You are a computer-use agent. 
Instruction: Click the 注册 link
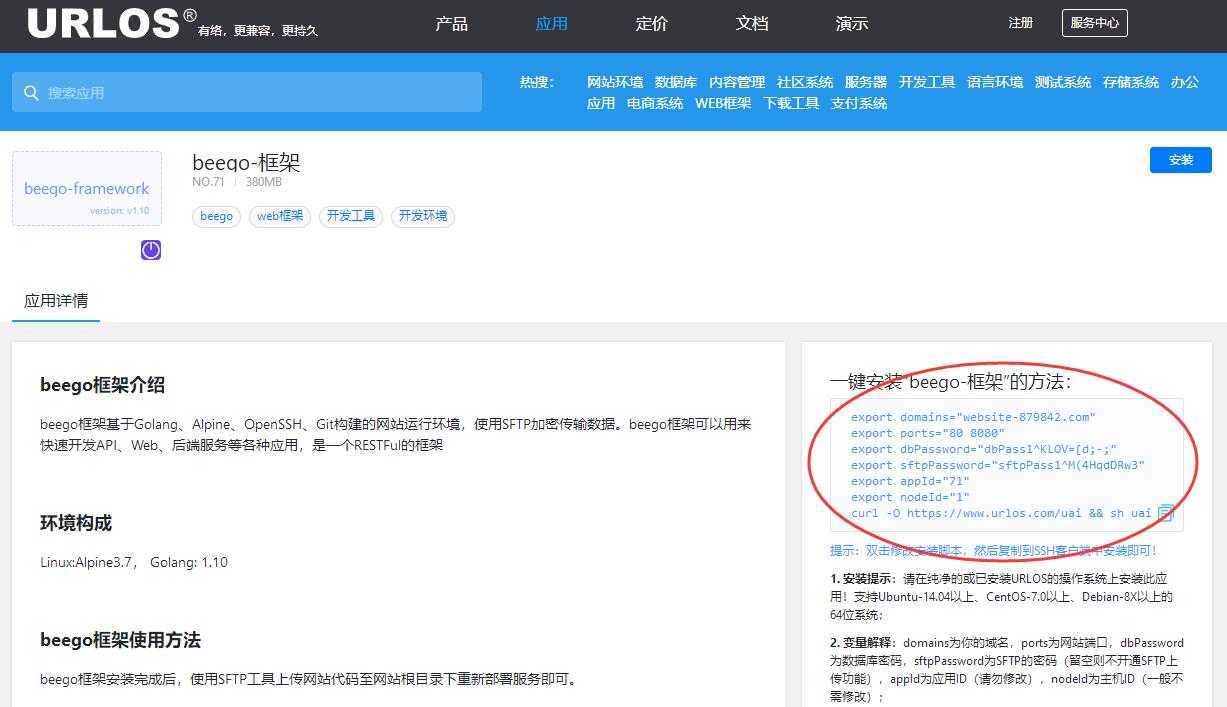click(x=1021, y=23)
